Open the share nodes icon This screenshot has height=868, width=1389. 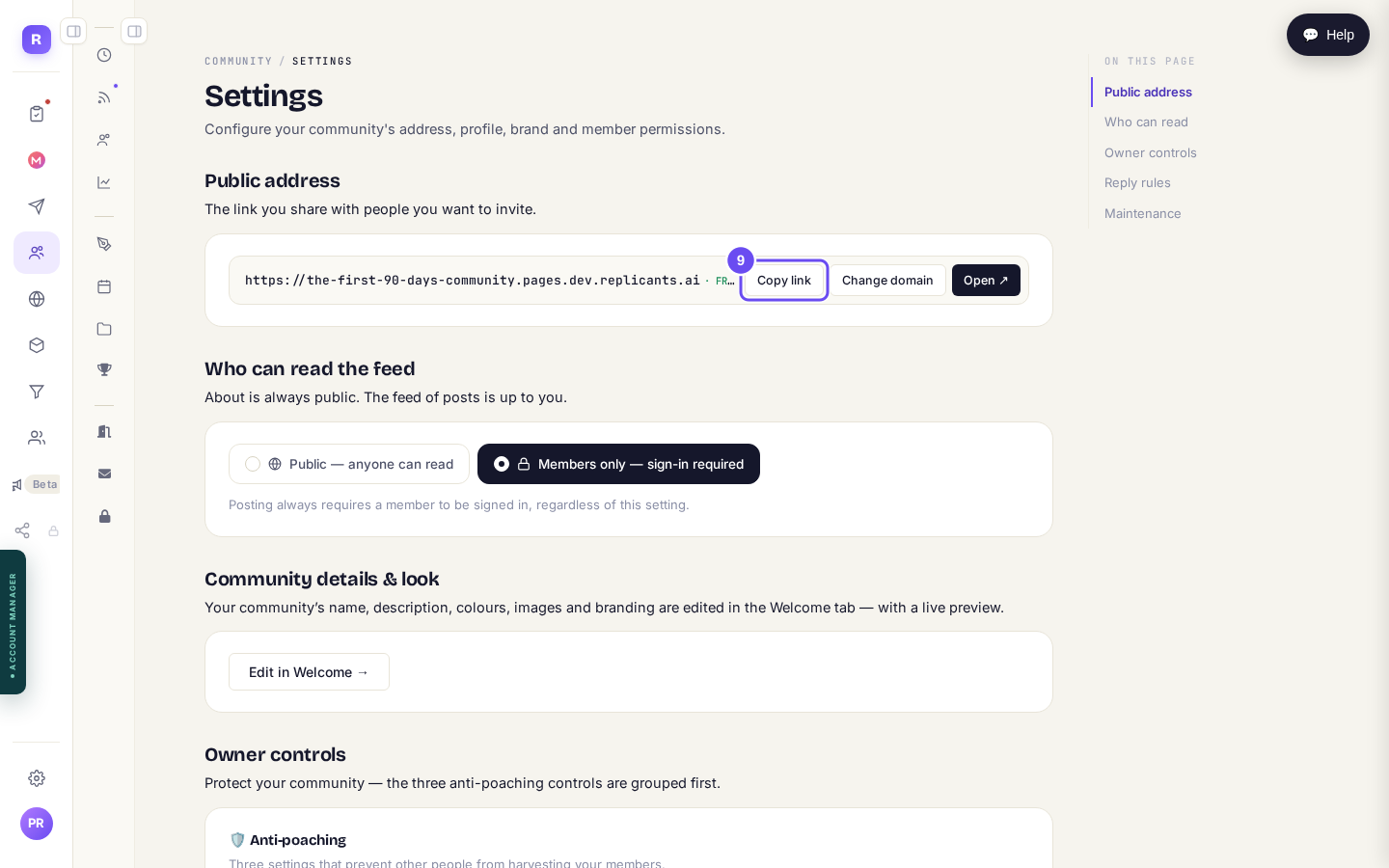point(22,530)
